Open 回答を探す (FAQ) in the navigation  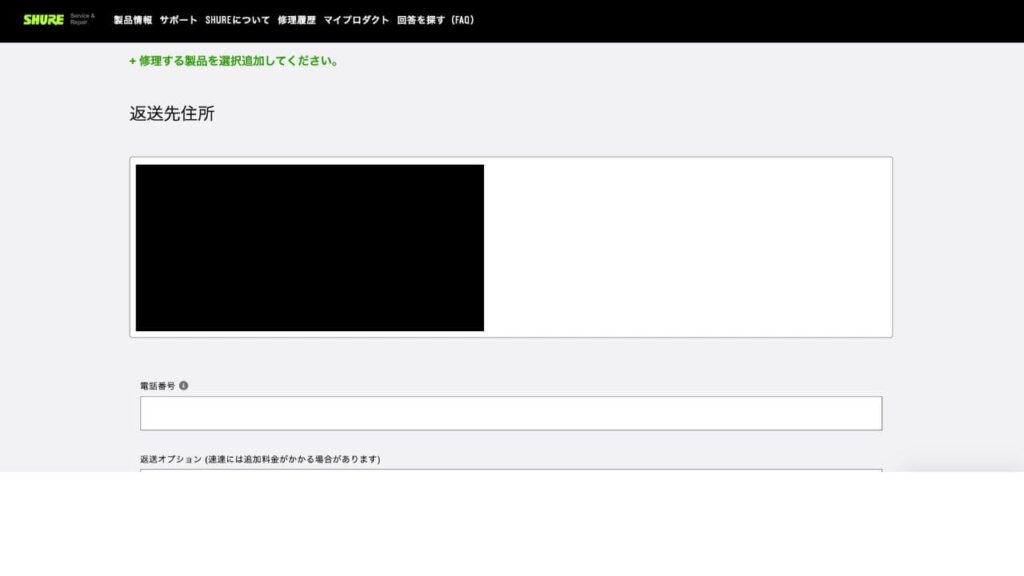tap(435, 20)
